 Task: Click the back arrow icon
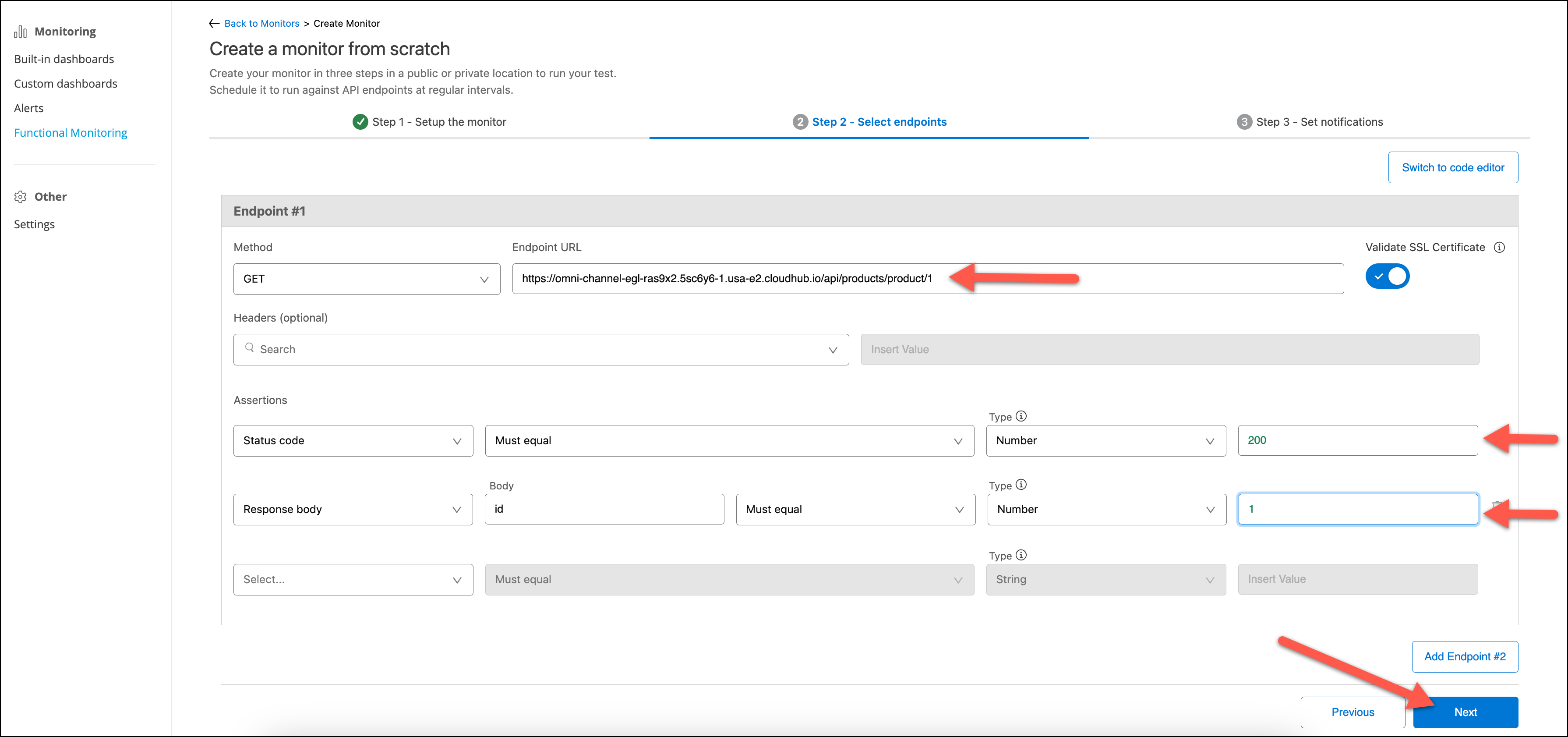(x=214, y=23)
